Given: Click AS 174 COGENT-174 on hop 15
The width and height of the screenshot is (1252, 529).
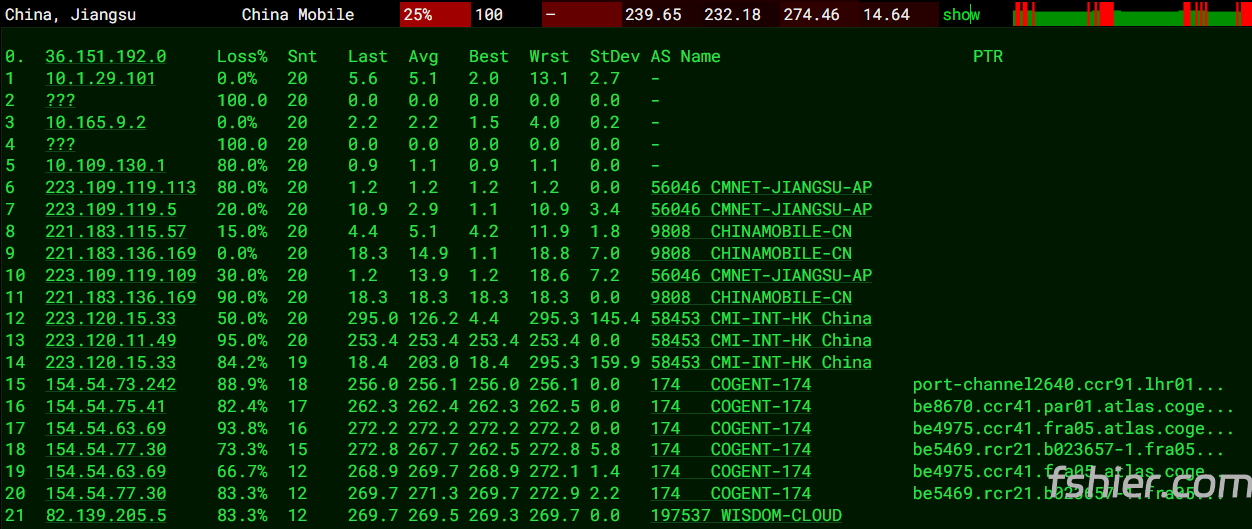Looking at the screenshot, I should (x=730, y=385).
